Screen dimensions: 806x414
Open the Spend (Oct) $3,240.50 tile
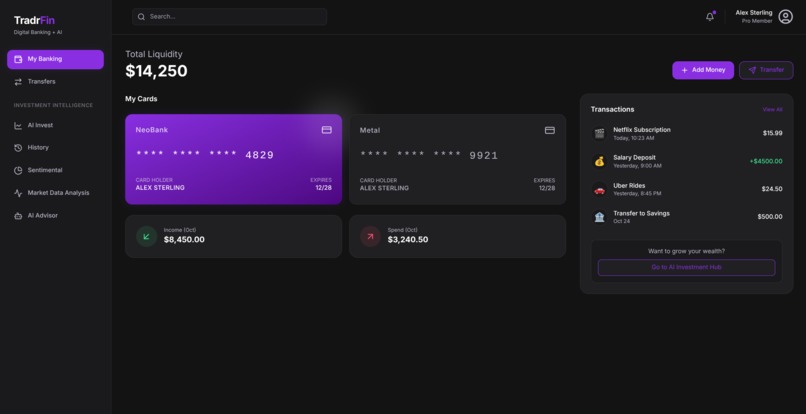tap(457, 236)
